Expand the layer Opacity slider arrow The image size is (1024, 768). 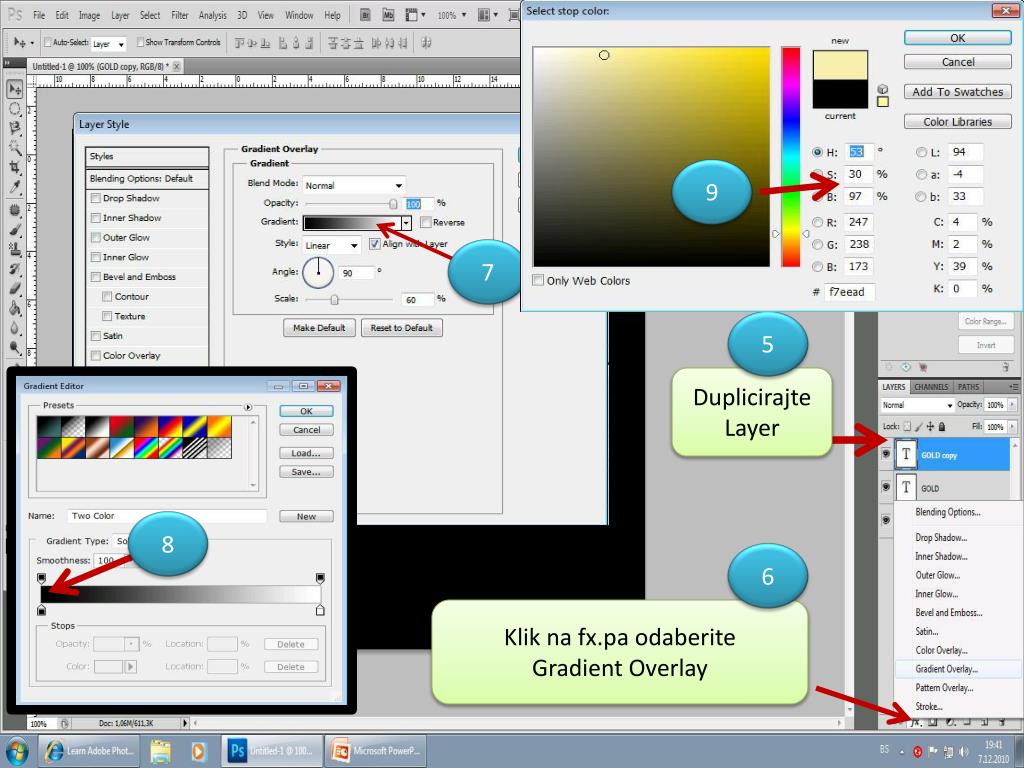pyautogui.click(x=1012, y=405)
